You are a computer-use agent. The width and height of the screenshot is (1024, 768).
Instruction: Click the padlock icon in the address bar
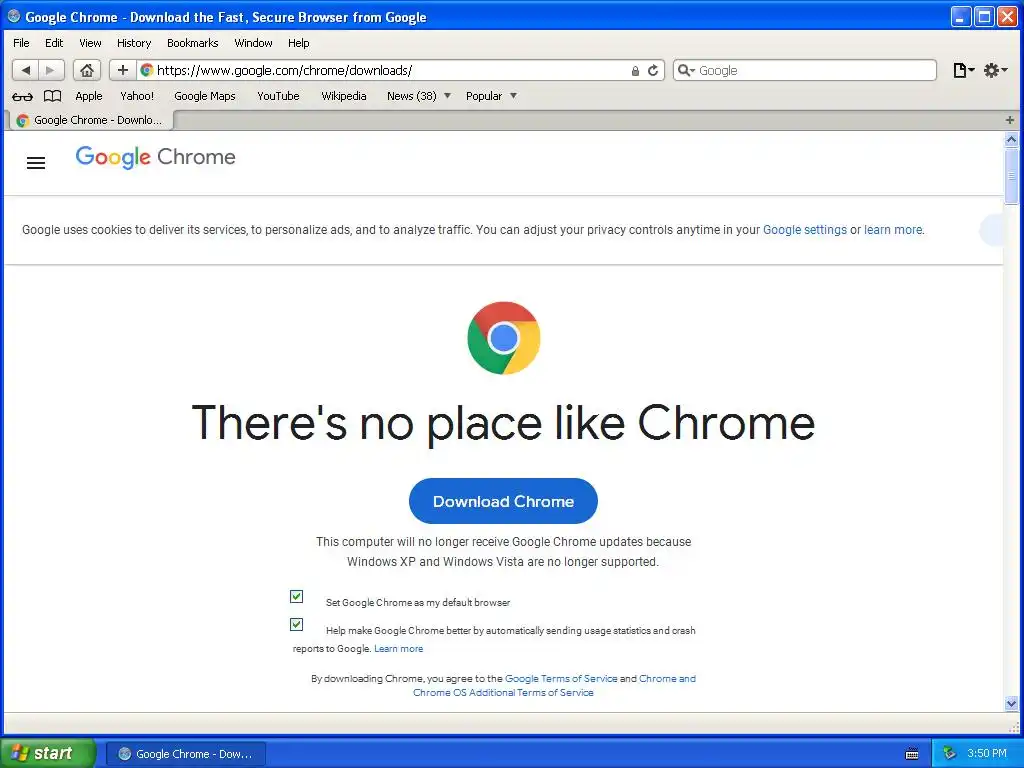click(635, 71)
